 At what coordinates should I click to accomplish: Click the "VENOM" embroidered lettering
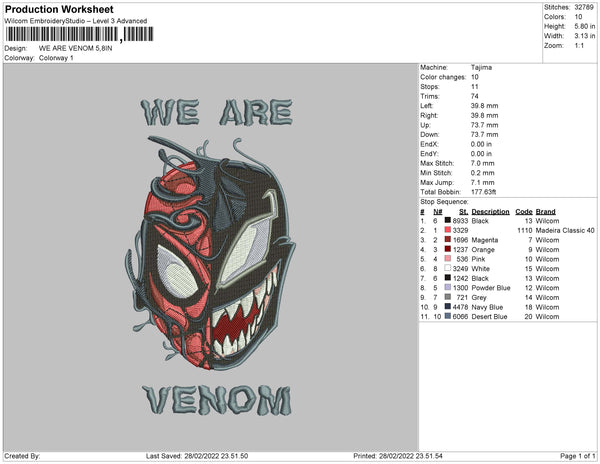click(217, 400)
